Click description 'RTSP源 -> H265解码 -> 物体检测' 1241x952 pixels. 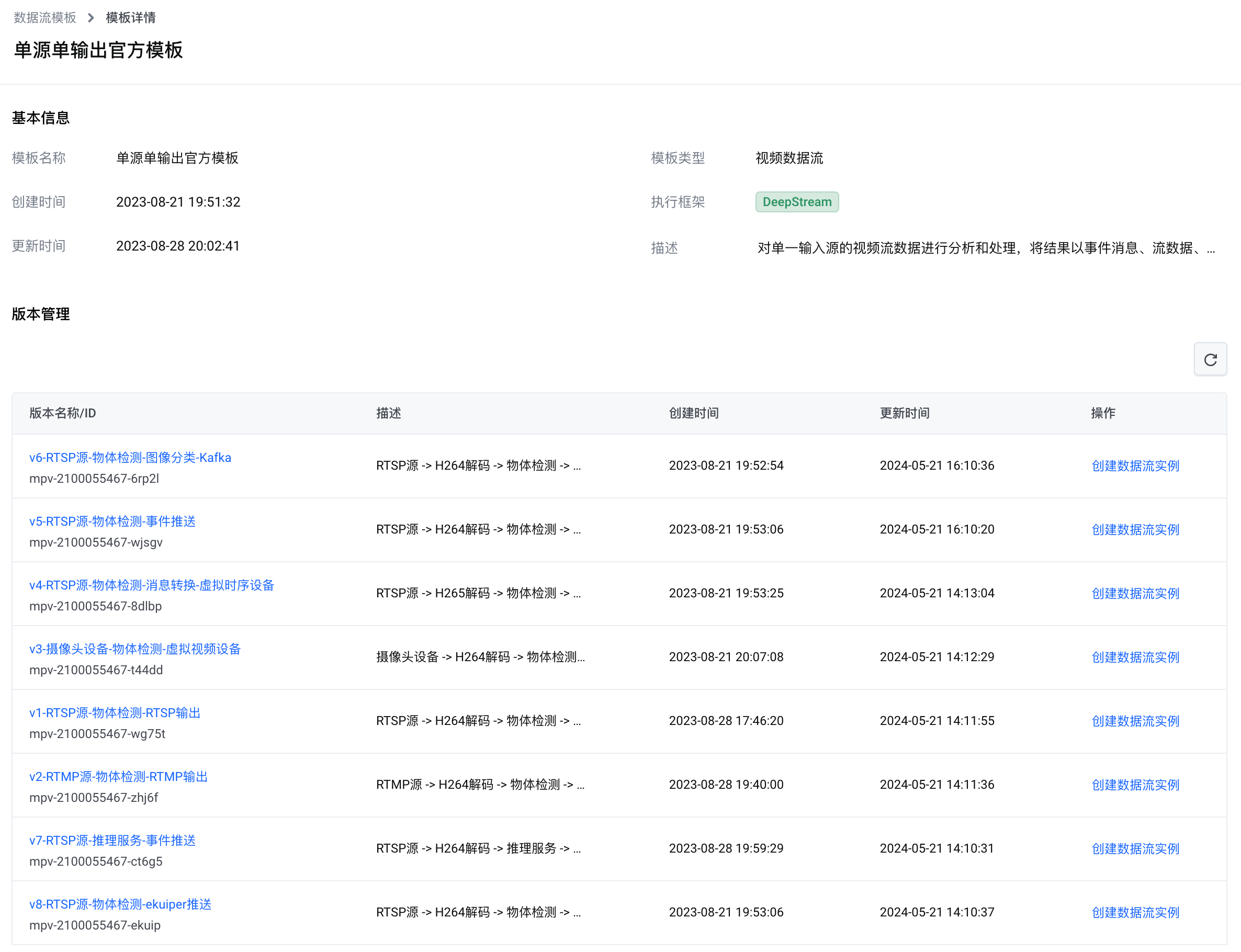[x=478, y=593]
